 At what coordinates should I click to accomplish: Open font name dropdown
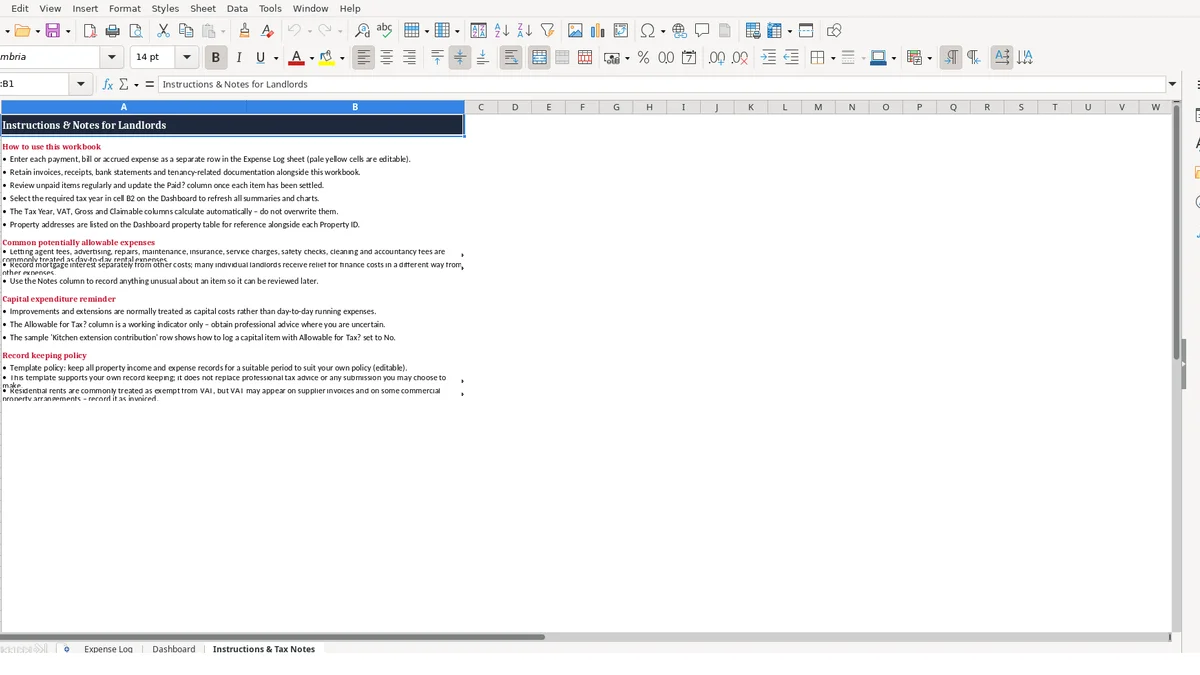[x=112, y=58]
